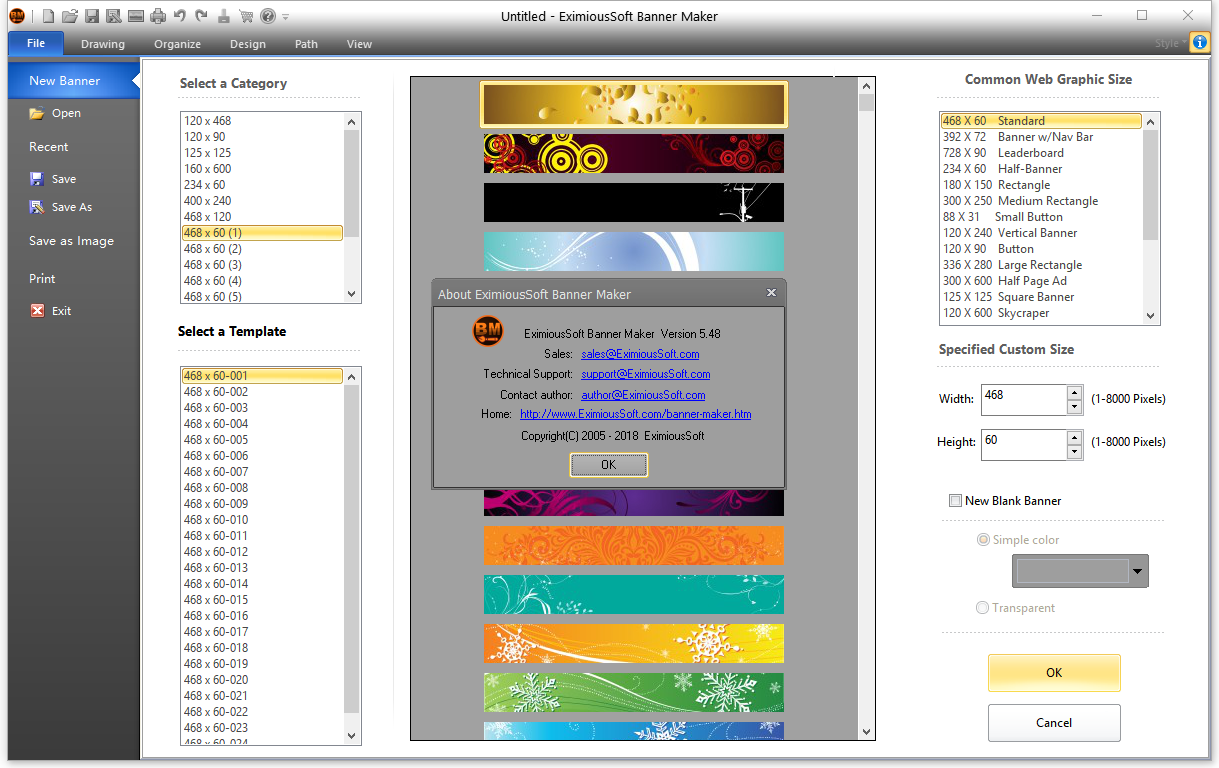Select '300 X 250 Medium Rectangle' size
This screenshot has width=1219, height=768.
pos(1041,201)
